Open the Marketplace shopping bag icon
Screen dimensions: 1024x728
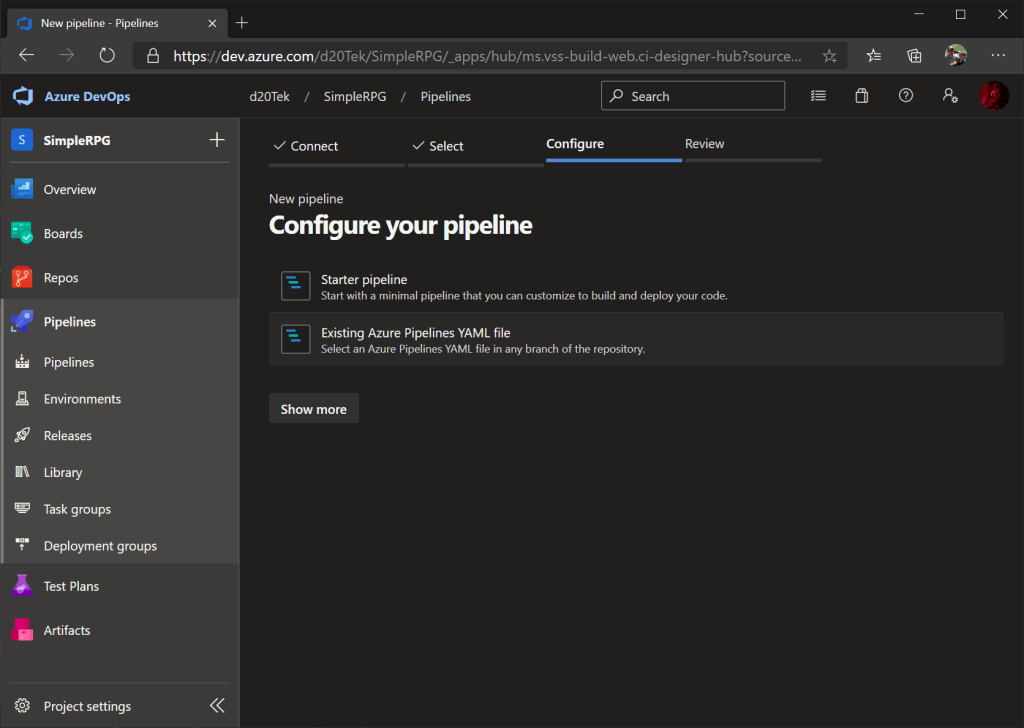click(862, 96)
